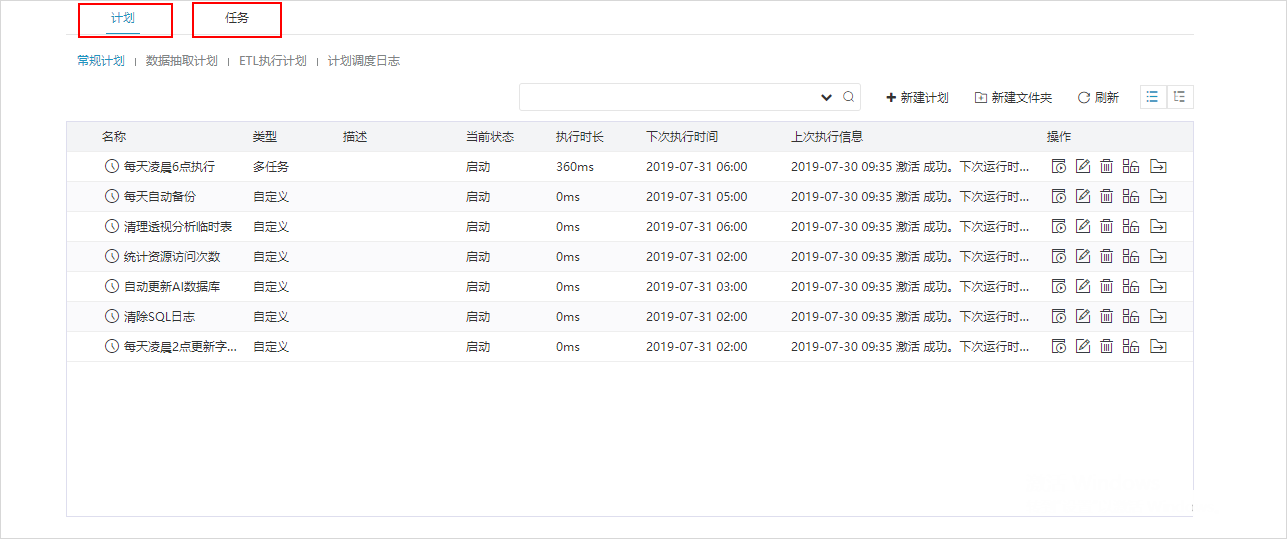Click the 2019-07-31 03:00 next run time
This screenshot has height=539, width=1287.
tap(697, 287)
